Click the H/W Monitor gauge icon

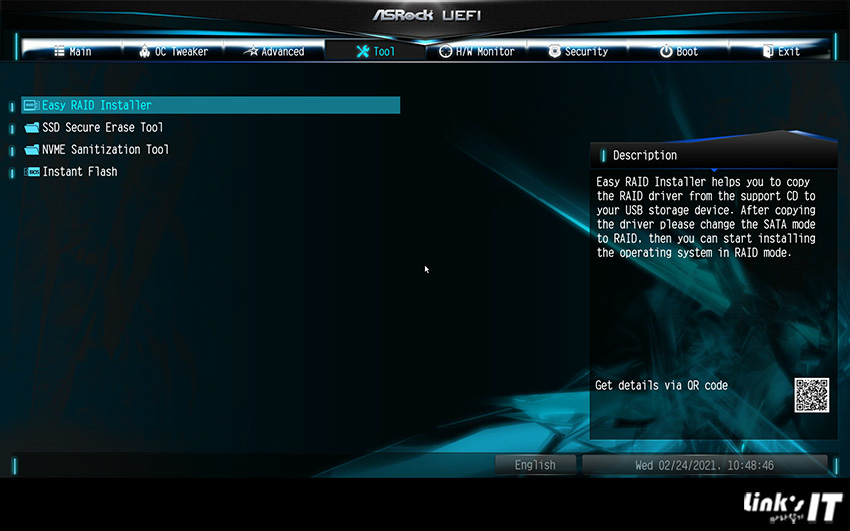tap(446, 51)
